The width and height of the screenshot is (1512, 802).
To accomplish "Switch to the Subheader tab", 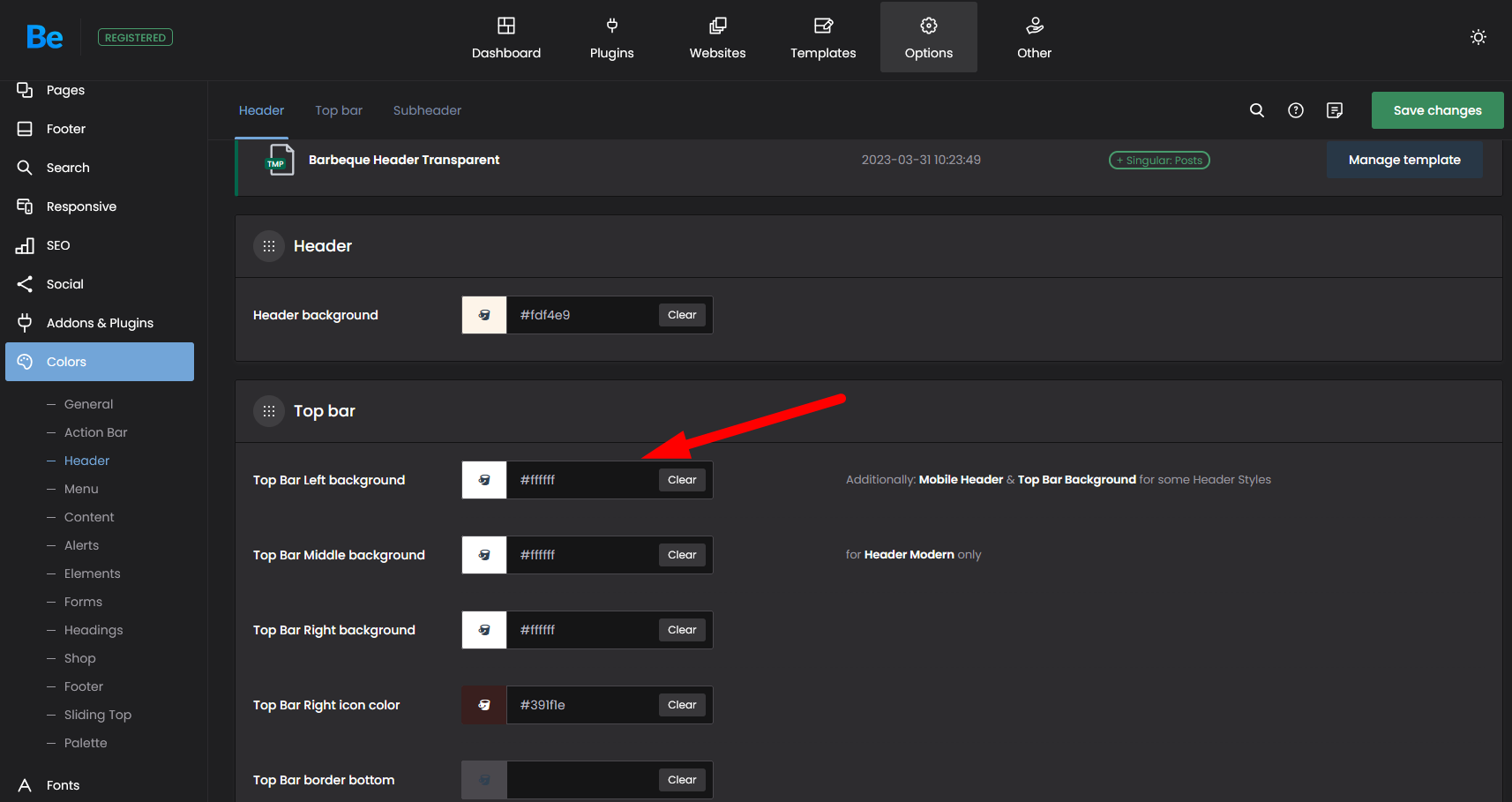I will coord(427,110).
